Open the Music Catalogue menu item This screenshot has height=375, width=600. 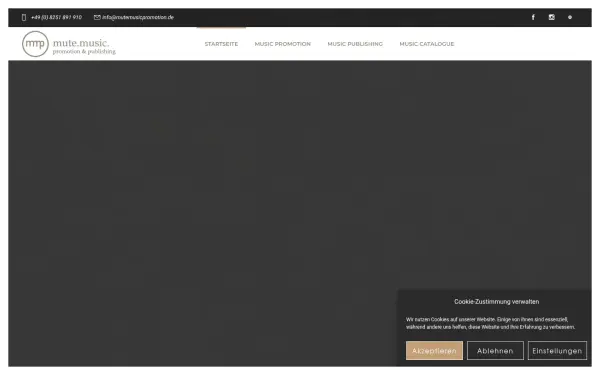427,44
